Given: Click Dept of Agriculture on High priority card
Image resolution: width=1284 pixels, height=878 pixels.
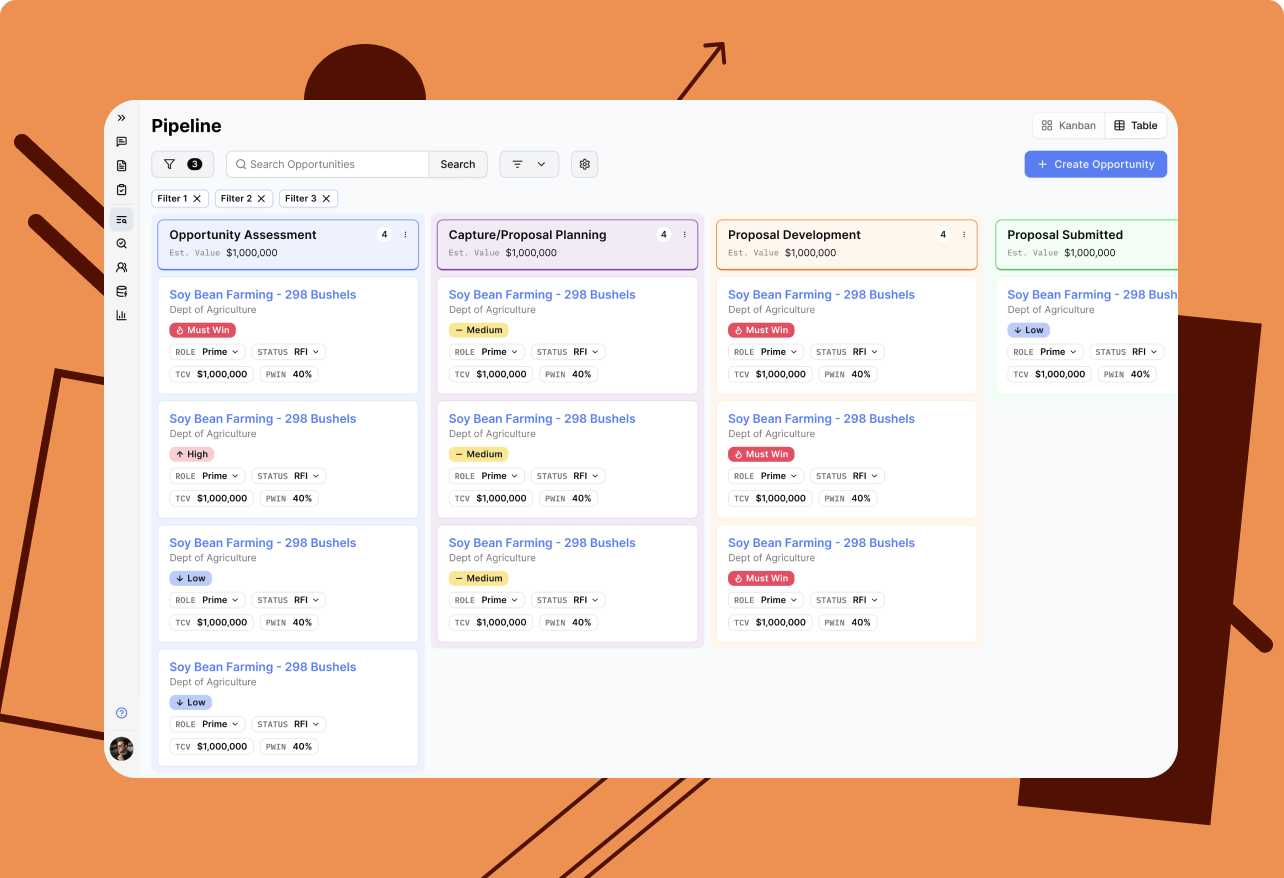Looking at the screenshot, I should coord(213,434).
